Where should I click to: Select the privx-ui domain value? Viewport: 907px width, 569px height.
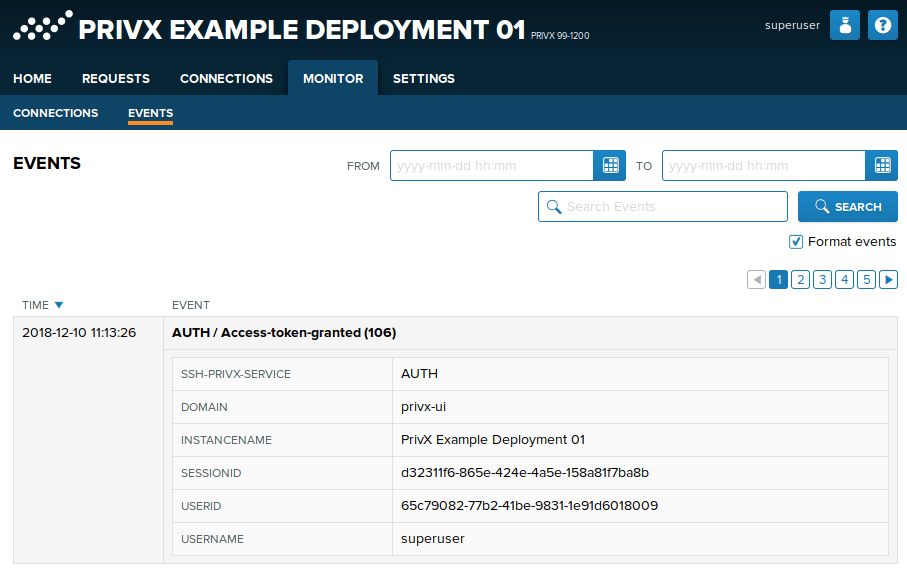point(423,407)
